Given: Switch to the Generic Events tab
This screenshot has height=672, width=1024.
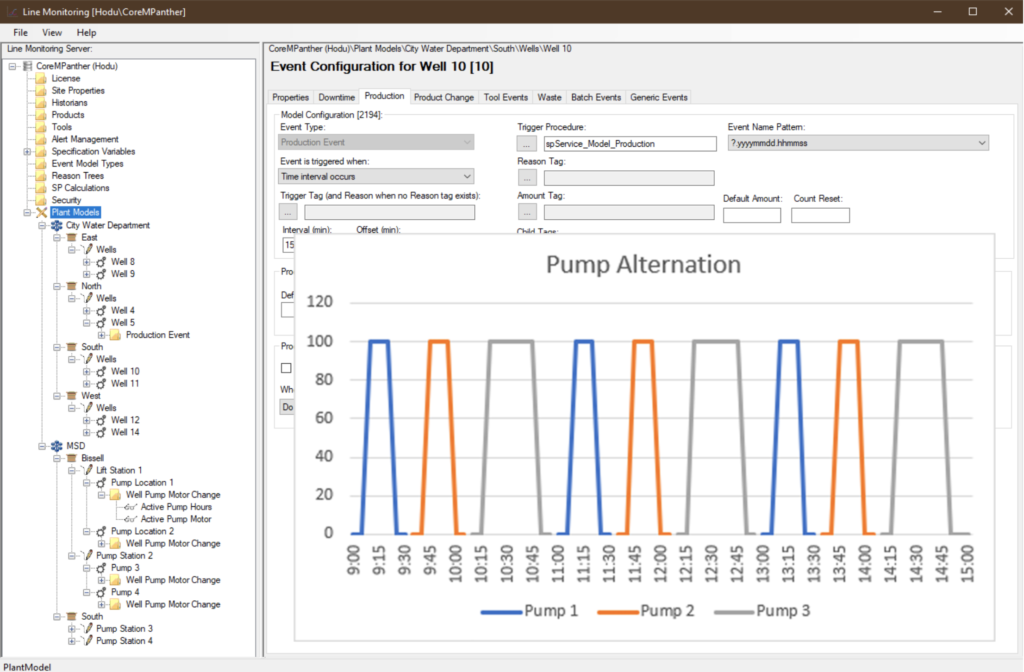Looking at the screenshot, I should point(658,97).
